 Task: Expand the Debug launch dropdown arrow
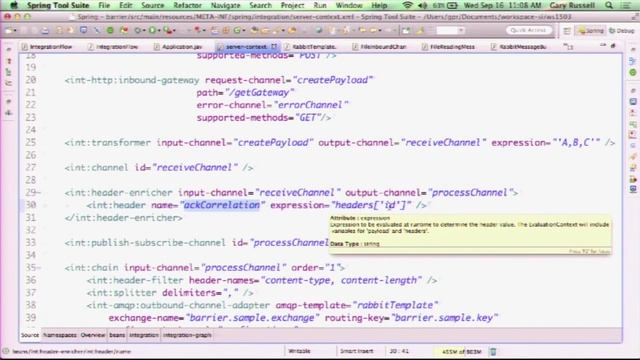(x=144, y=31)
